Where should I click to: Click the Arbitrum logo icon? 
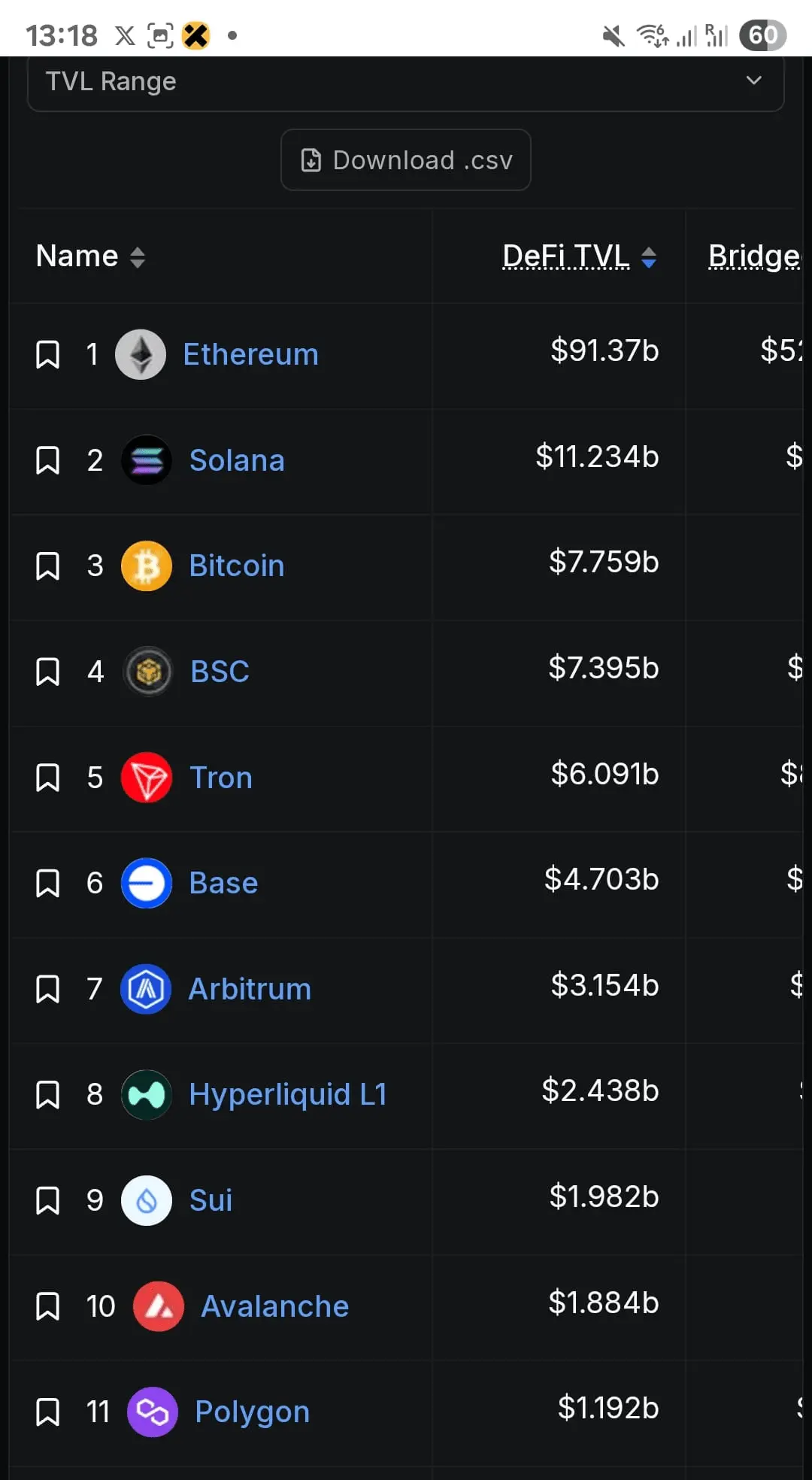146,989
